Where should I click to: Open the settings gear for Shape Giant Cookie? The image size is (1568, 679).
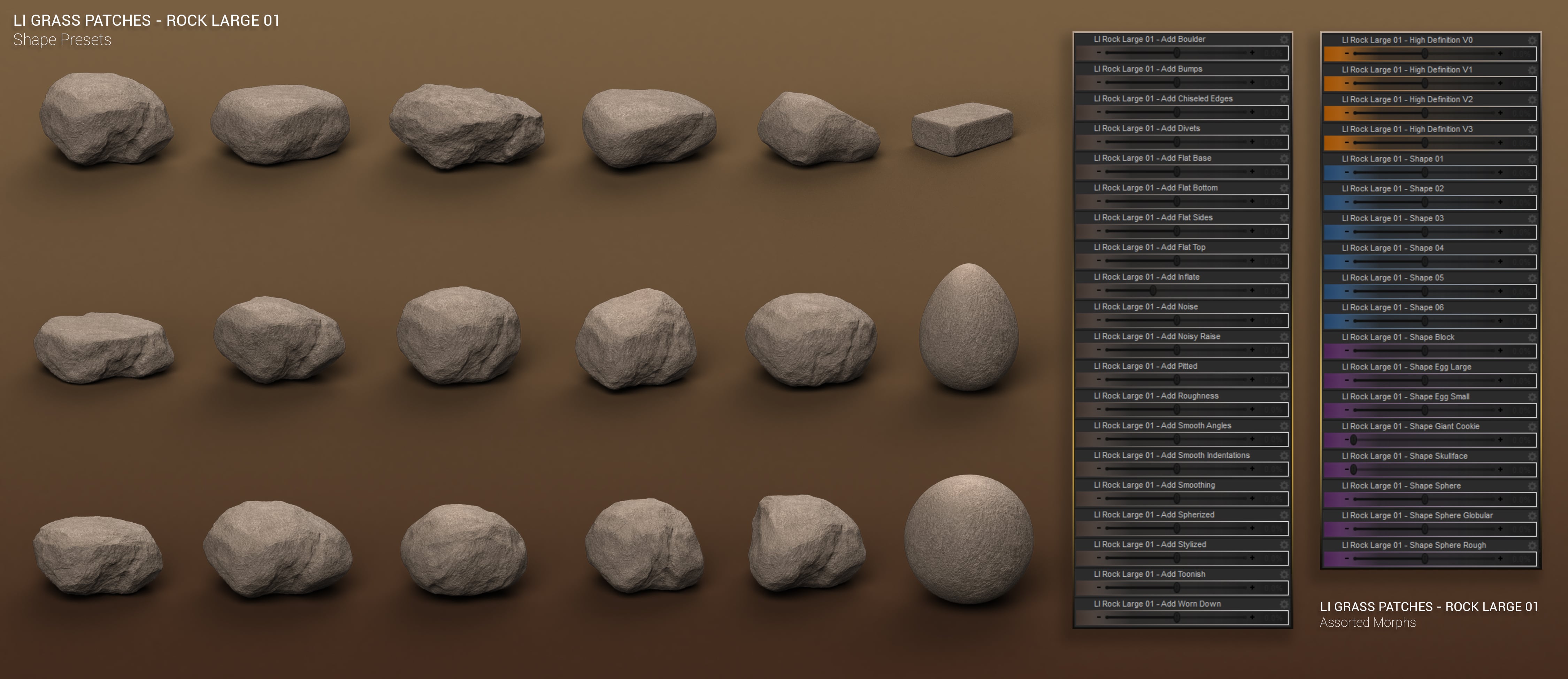[1532, 427]
